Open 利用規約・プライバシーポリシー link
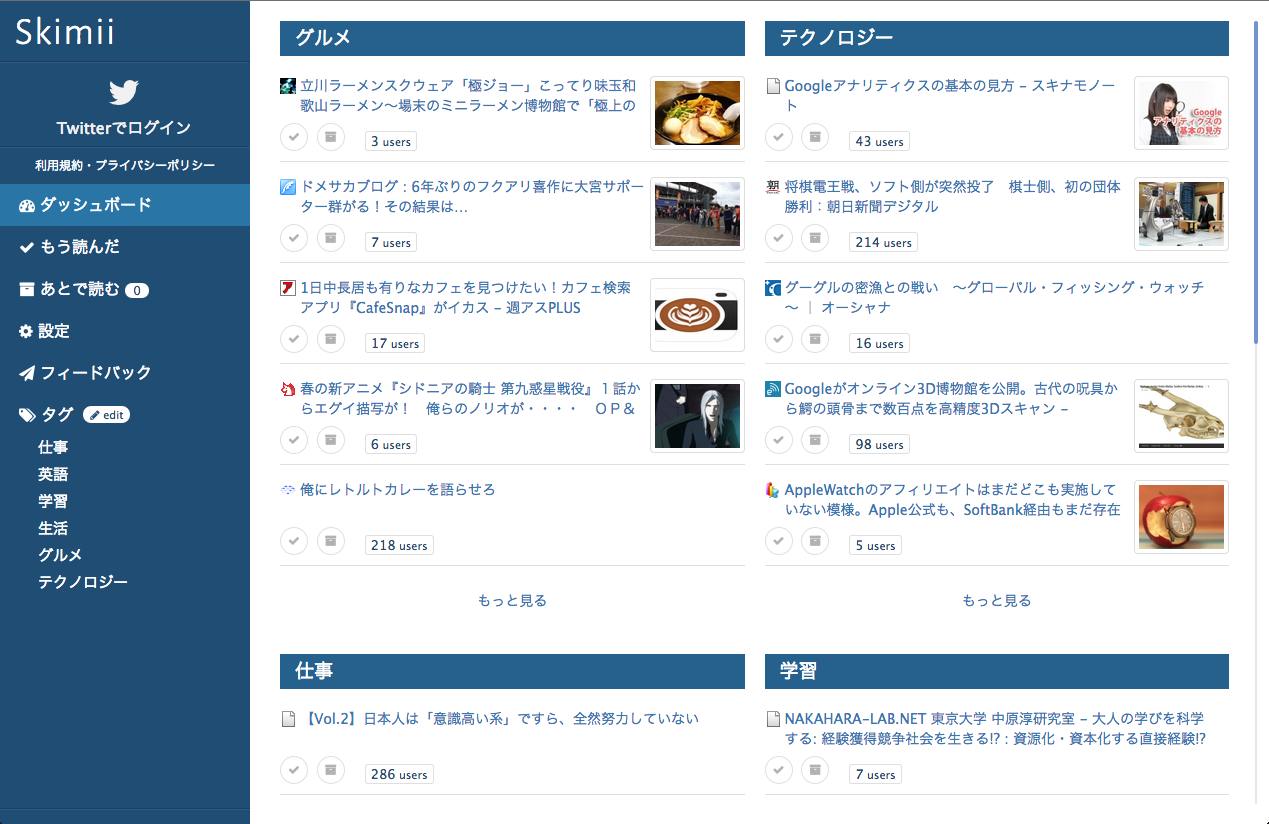The height and width of the screenshot is (824, 1269). pyautogui.click(x=124, y=165)
